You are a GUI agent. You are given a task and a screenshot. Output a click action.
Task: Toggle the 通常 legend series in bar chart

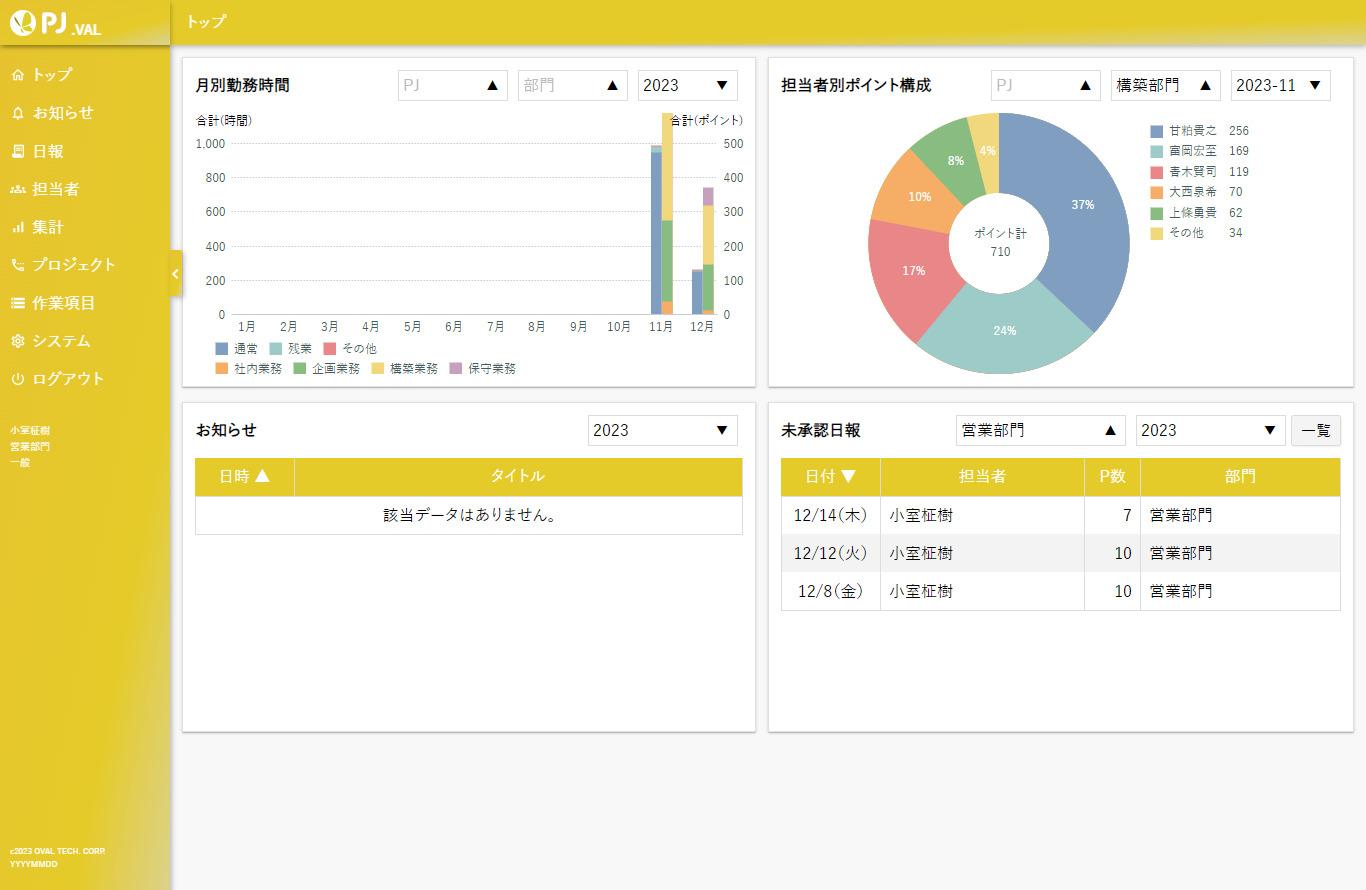click(236, 349)
